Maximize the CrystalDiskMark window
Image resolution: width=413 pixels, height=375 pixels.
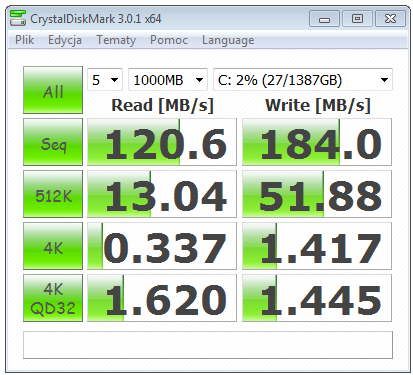[357, 19]
